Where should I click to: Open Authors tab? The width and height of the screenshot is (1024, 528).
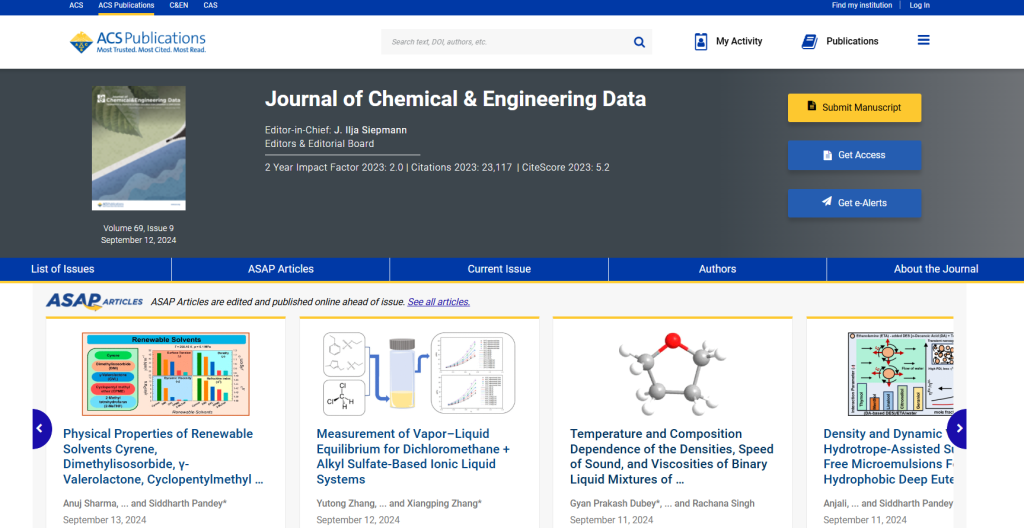click(717, 269)
